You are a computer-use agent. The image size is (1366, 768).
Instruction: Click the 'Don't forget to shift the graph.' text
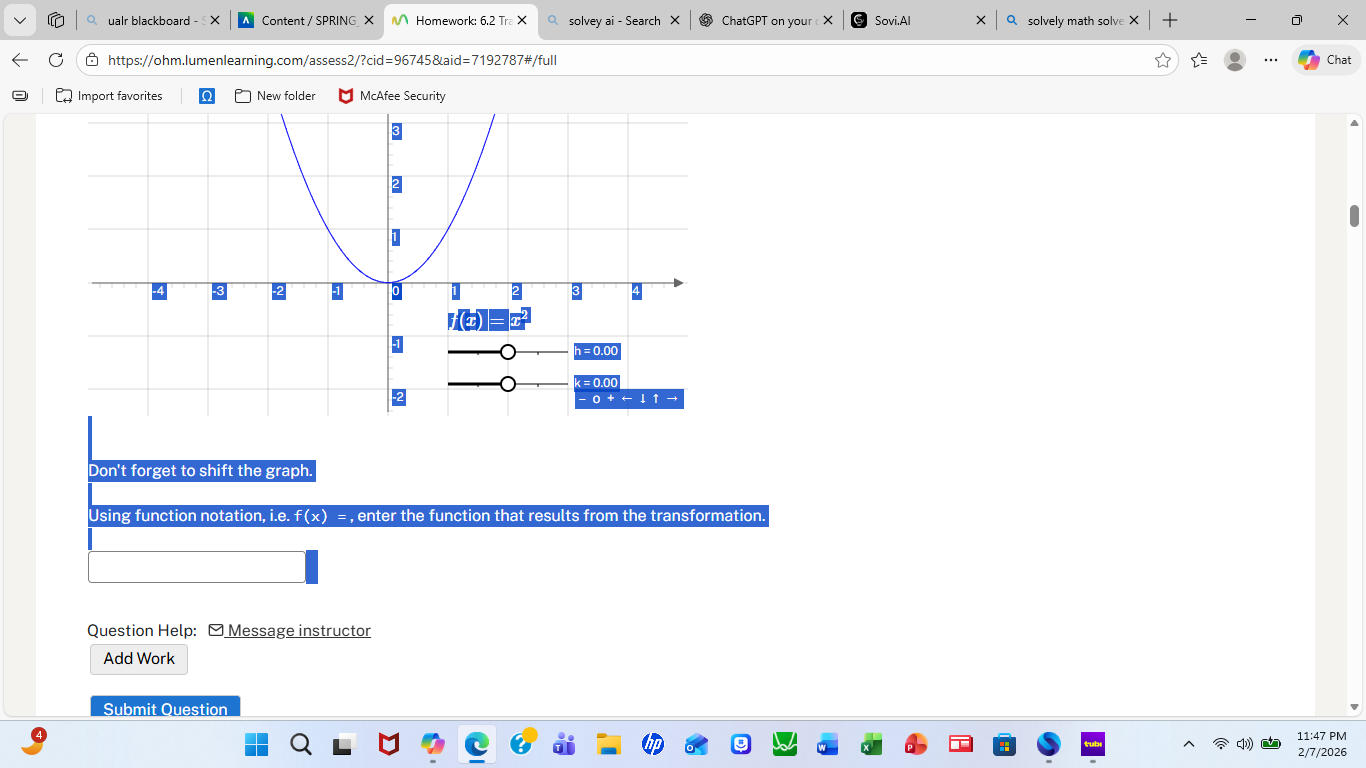pyautogui.click(x=201, y=470)
